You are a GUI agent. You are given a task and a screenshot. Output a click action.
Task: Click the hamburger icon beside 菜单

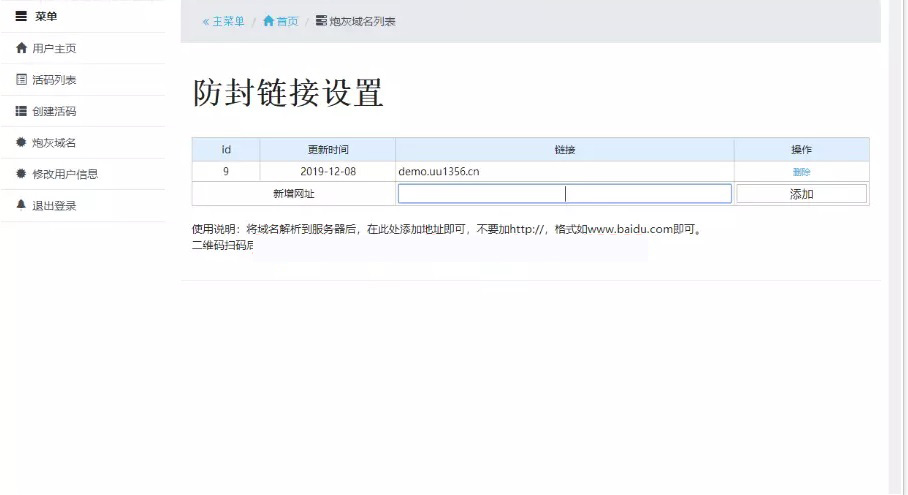[21, 16]
